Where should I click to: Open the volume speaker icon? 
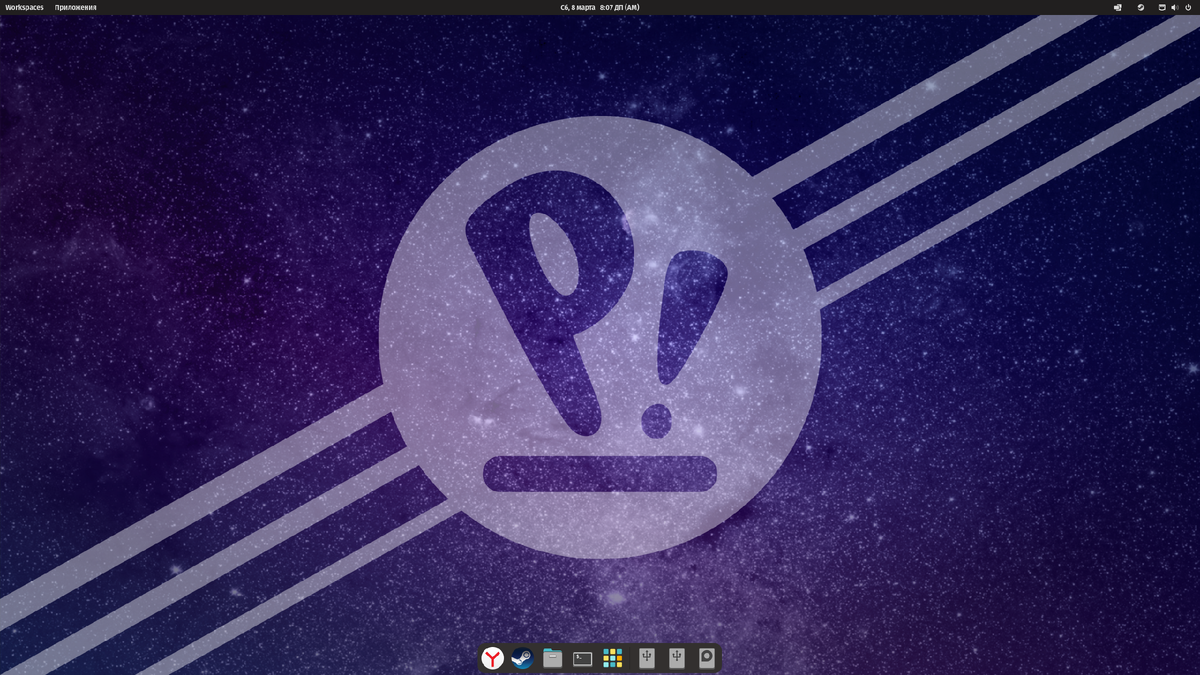coord(1174,7)
